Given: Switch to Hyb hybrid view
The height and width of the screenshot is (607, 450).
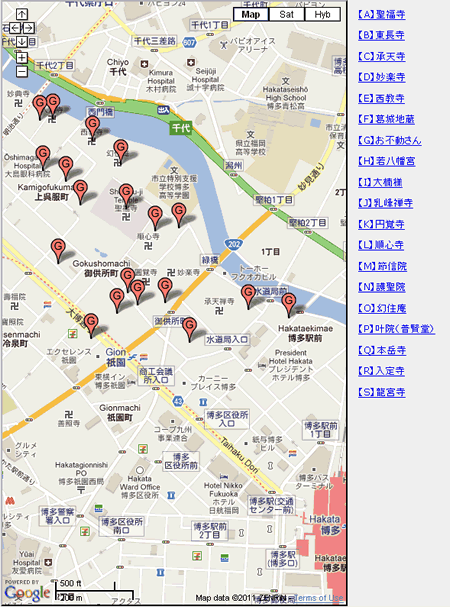Looking at the screenshot, I should [x=322, y=15].
